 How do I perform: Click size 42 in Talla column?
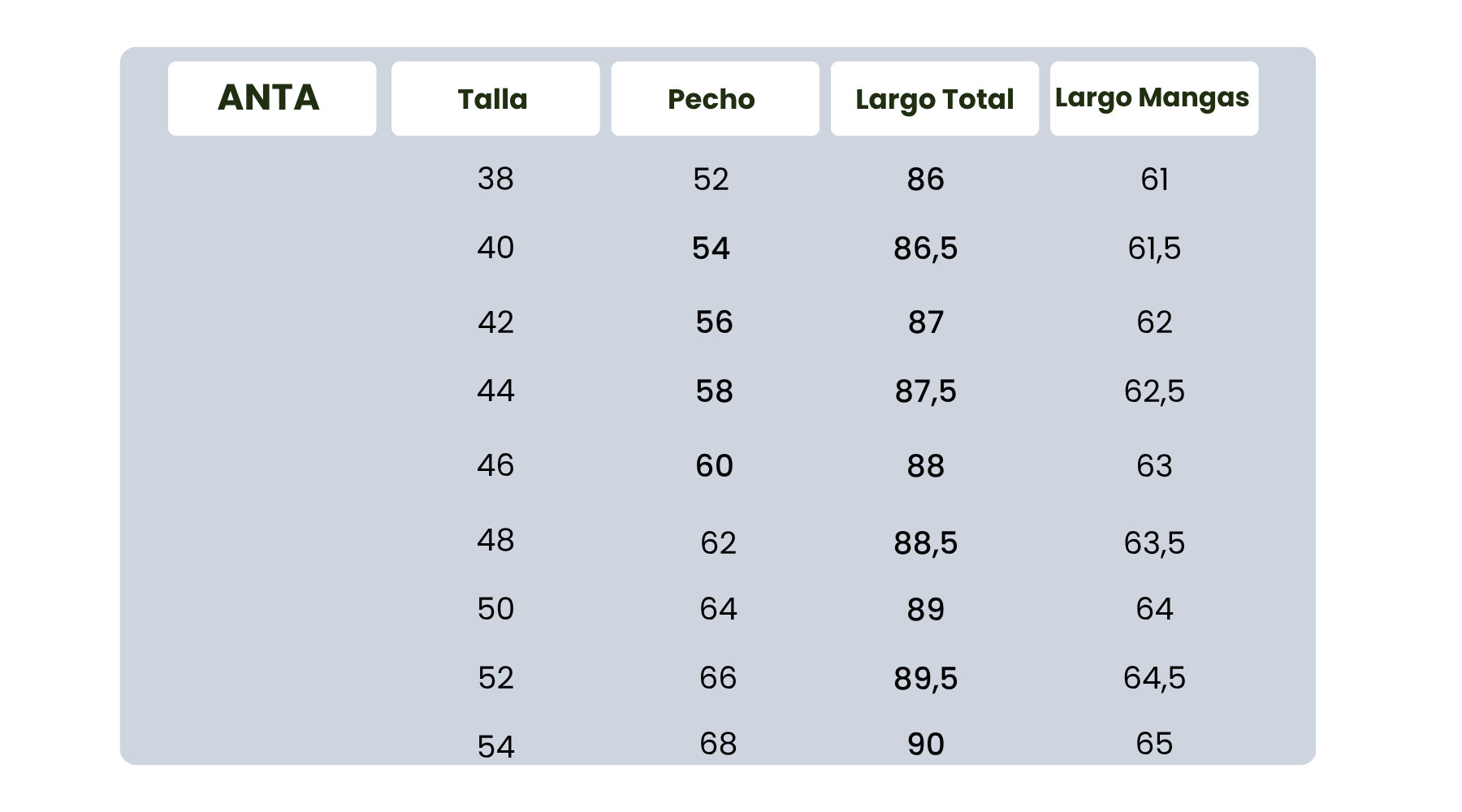pos(495,322)
